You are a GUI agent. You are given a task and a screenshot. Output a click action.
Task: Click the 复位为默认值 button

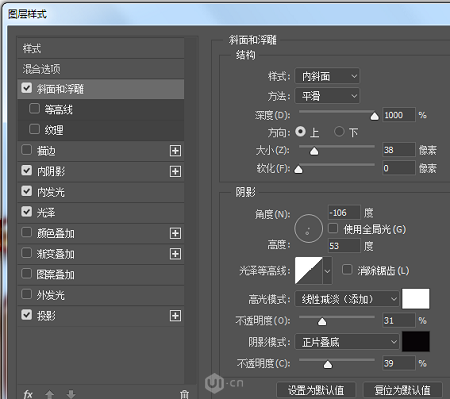tap(402, 390)
